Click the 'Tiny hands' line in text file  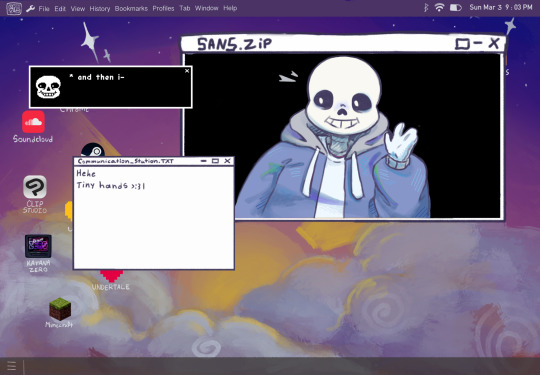(111, 186)
